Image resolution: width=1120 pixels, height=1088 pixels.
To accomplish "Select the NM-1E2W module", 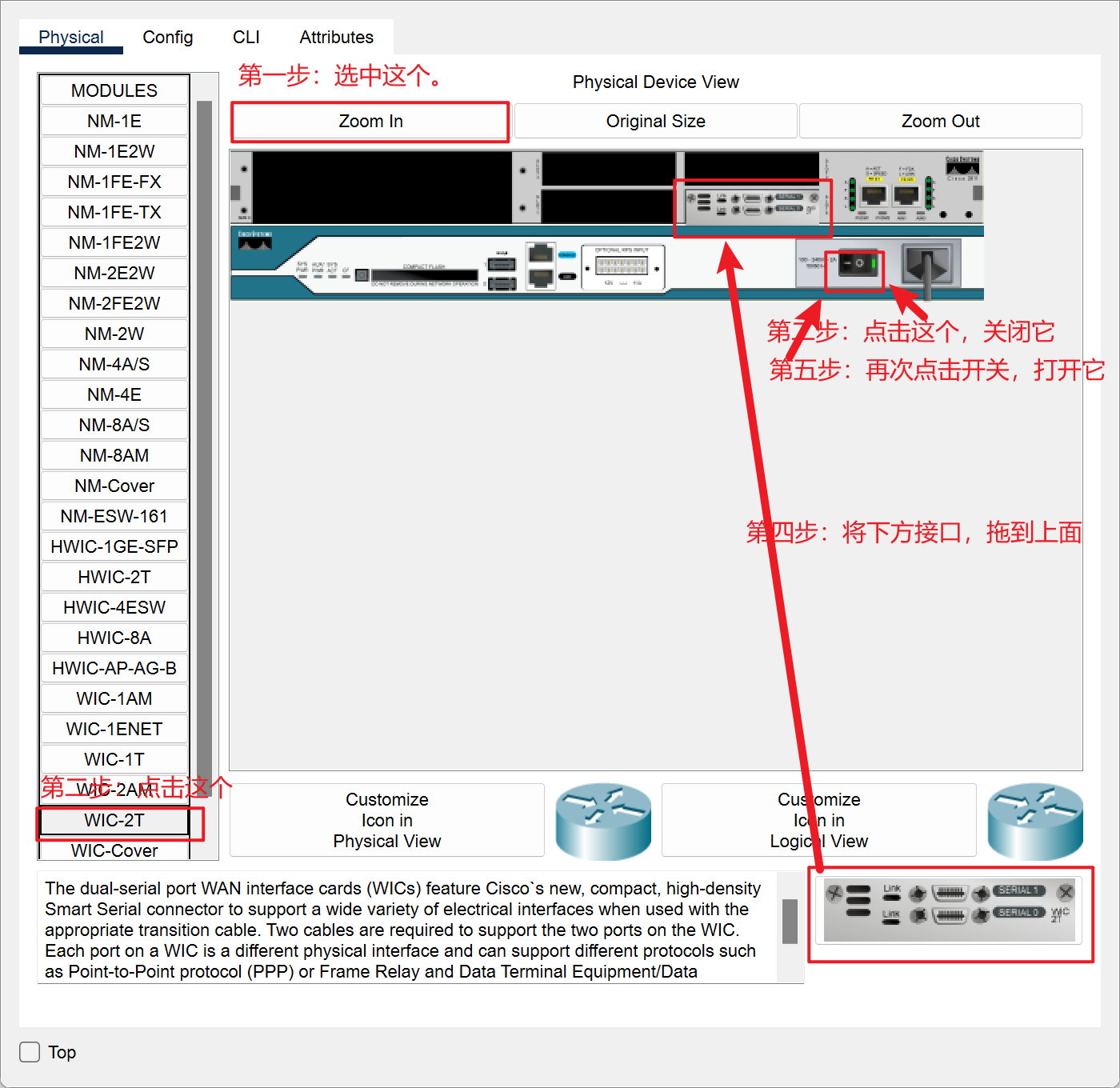I will point(114,151).
